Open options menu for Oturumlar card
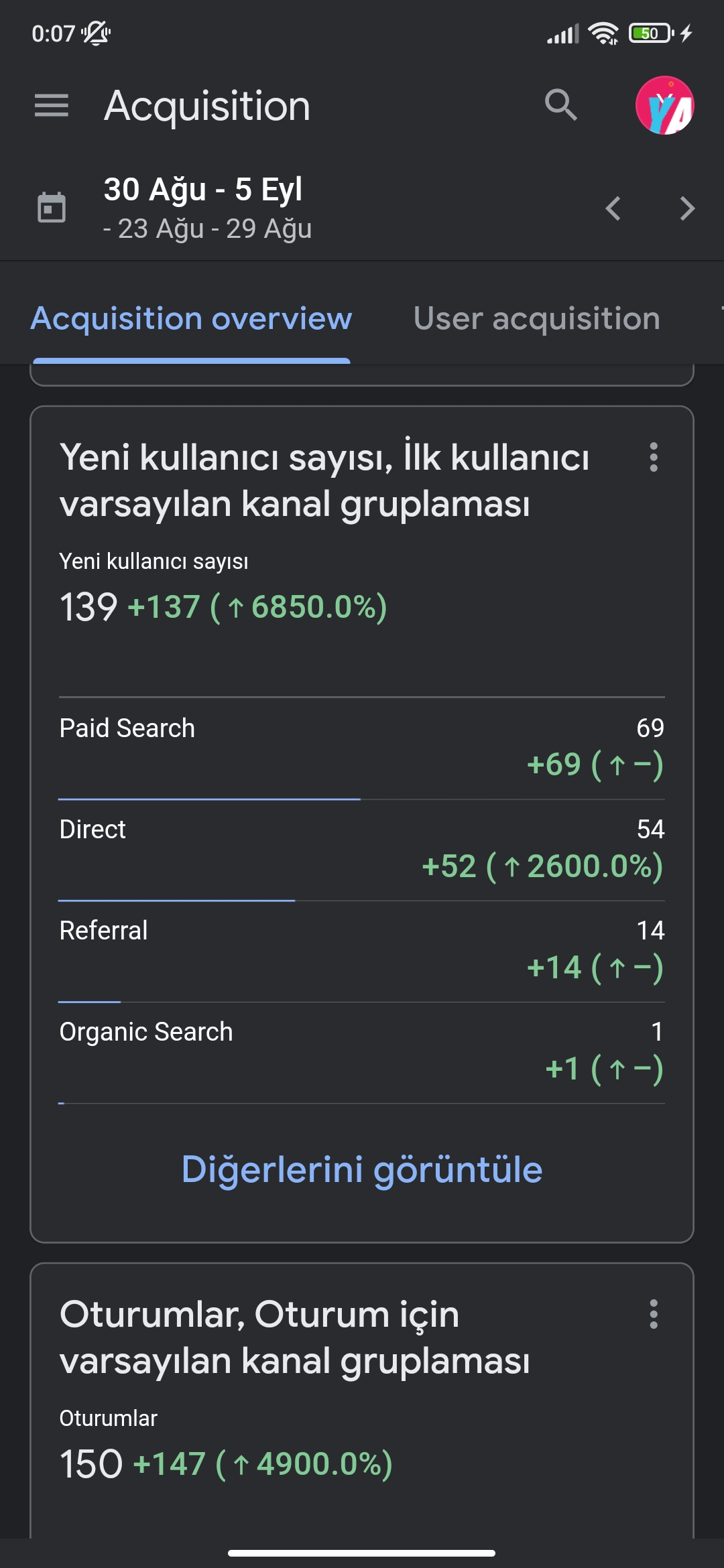Viewport: 724px width, 1568px height. 654,1314
